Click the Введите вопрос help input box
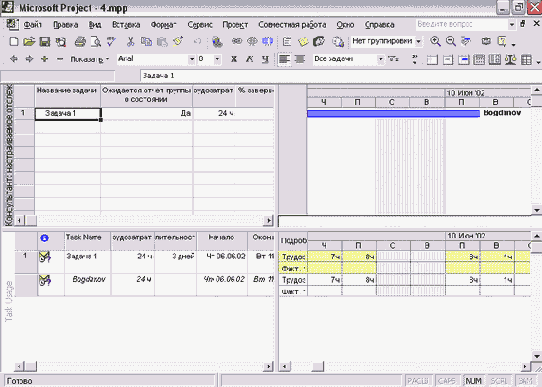The image size is (542, 387). [461, 24]
